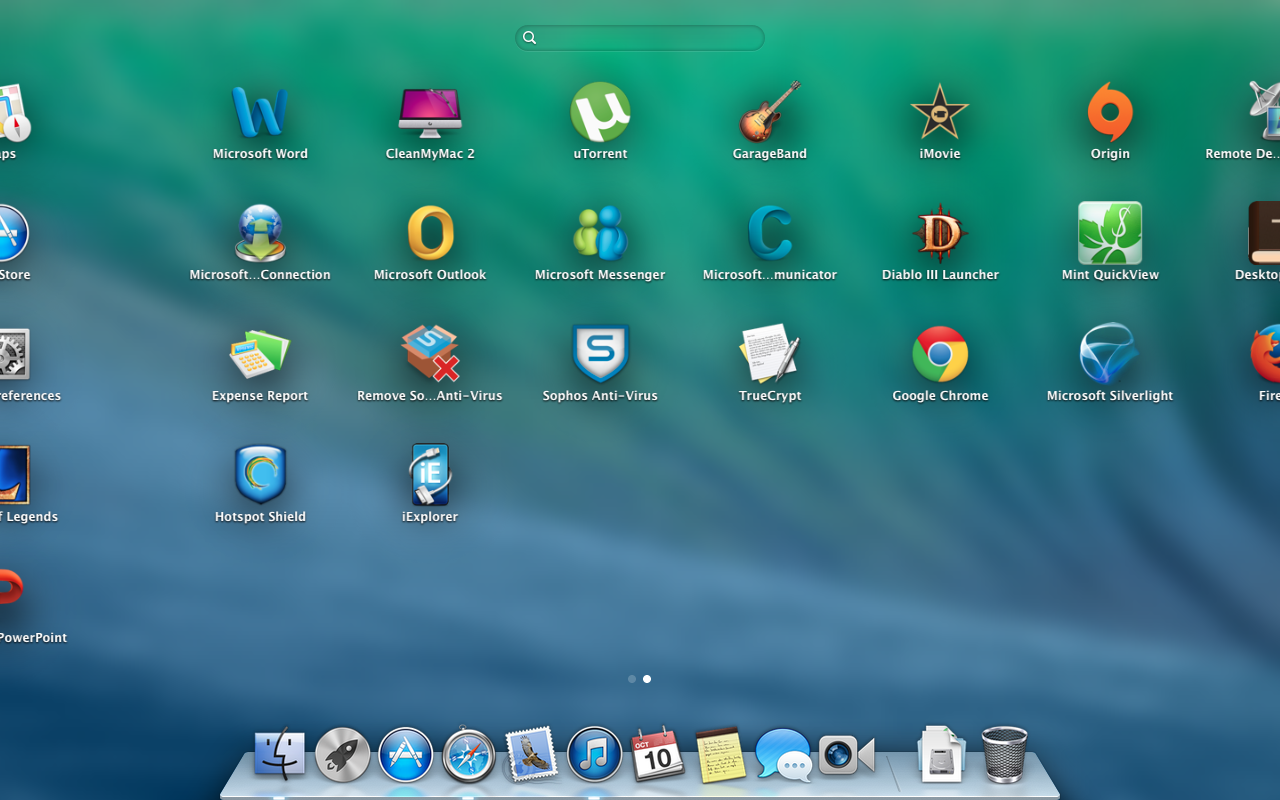Viewport: 1280px width, 800px height.
Task: Click the Launchpad rocket in the Dock
Action: tap(342, 754)
